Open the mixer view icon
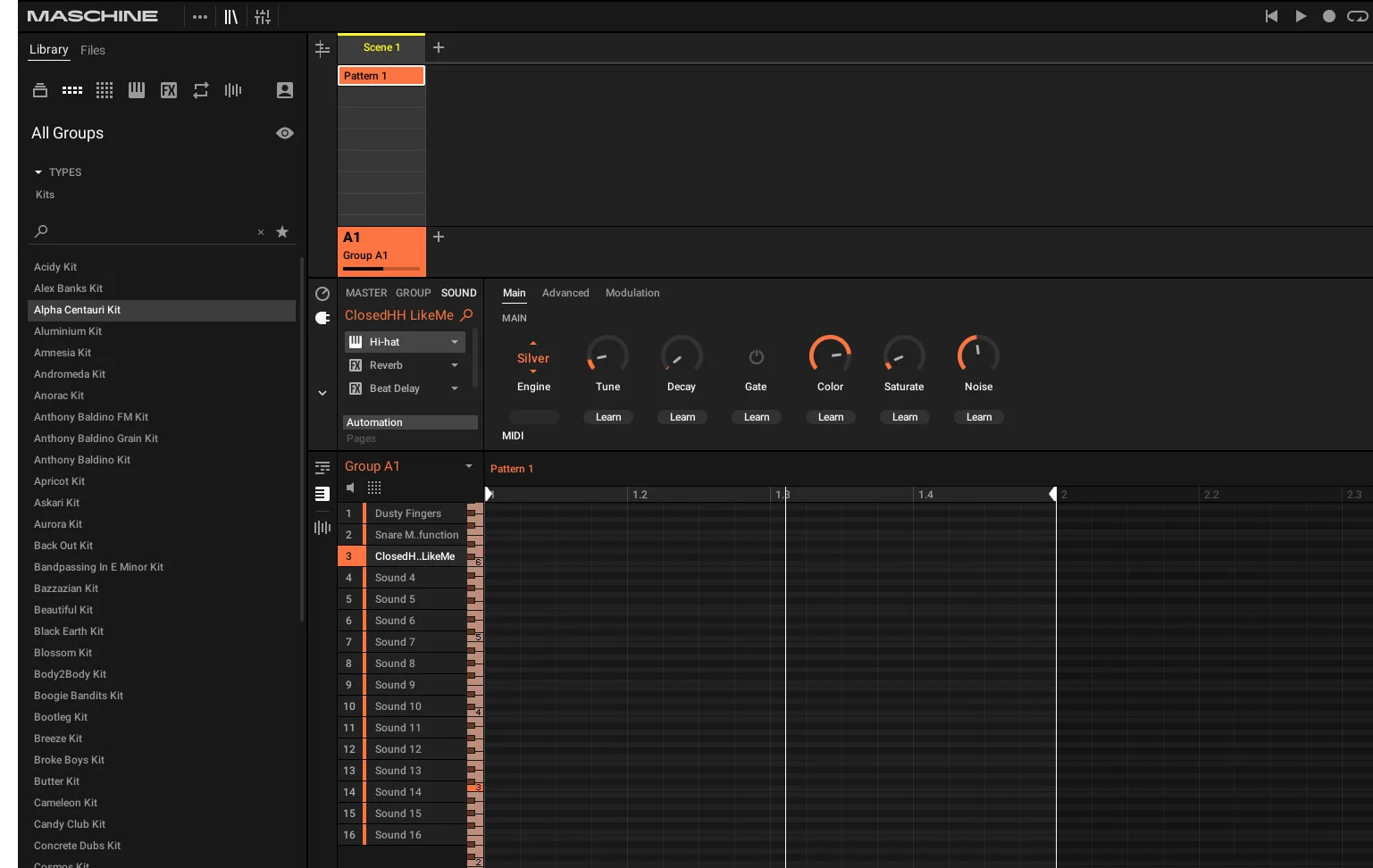This screenshot has height=868, width=1373. tap(263, 16)
